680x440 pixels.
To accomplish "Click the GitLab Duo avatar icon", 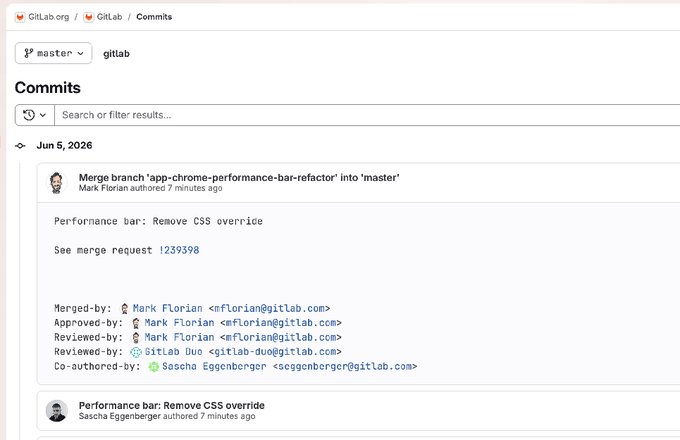I will pos(136,352).
